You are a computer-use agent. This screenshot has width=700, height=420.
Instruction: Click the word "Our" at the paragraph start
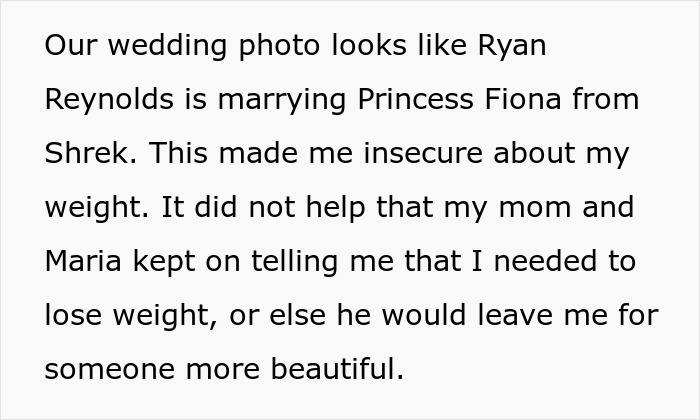[x=67, y=46]
